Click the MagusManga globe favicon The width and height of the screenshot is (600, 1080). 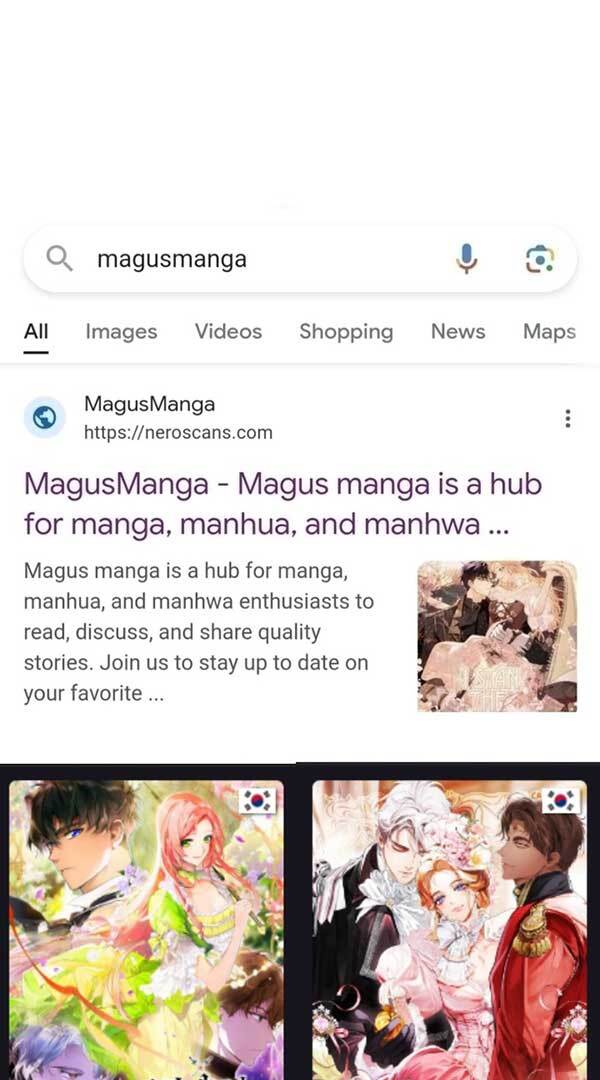[x=45, y=417]
